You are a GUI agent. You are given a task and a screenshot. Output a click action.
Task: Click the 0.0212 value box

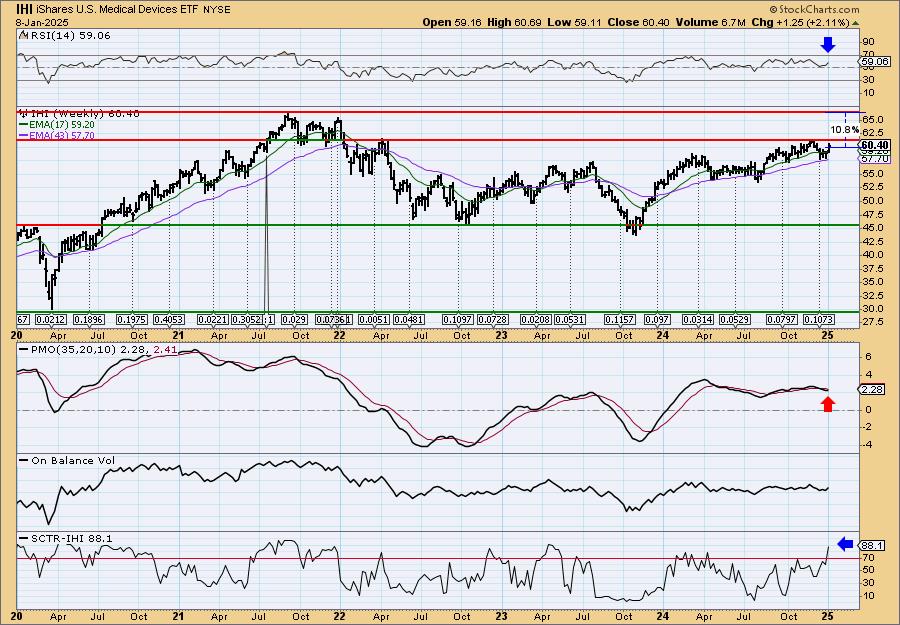pos(51,319)
